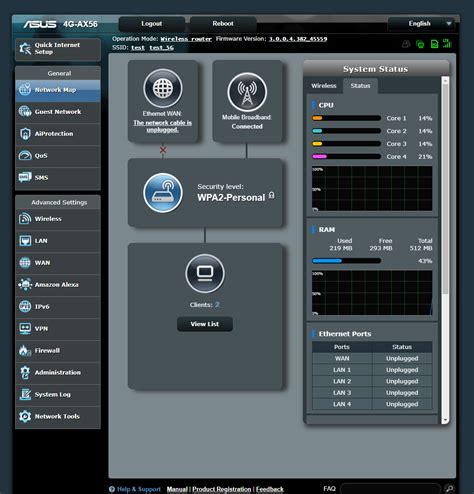Image resolution: width=474 pixels, height=494 pixels.
Task: Select the Network Map menu item label
Action: 55,90
